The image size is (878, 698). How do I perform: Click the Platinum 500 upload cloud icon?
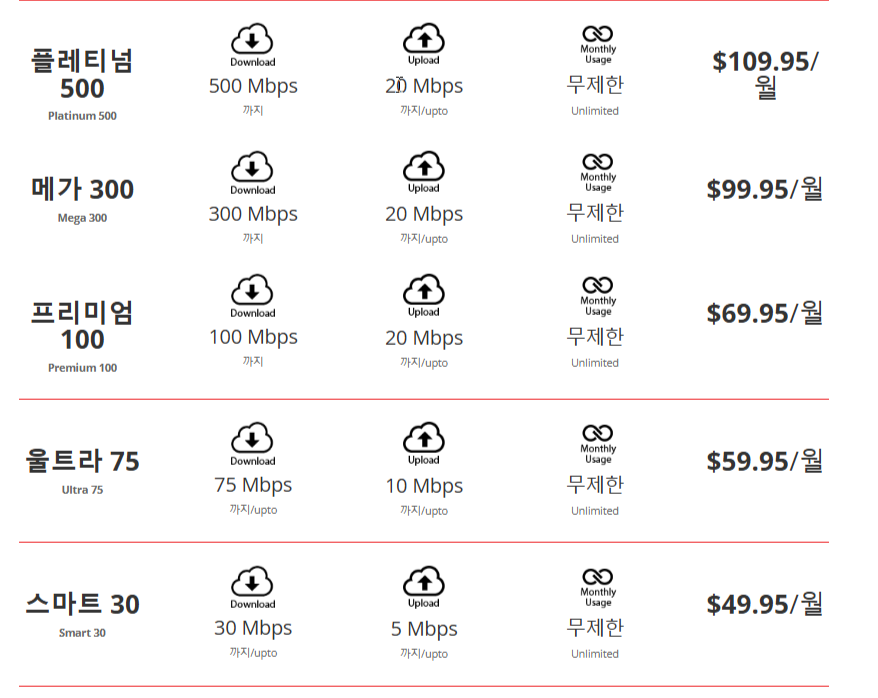click(424, 38)
